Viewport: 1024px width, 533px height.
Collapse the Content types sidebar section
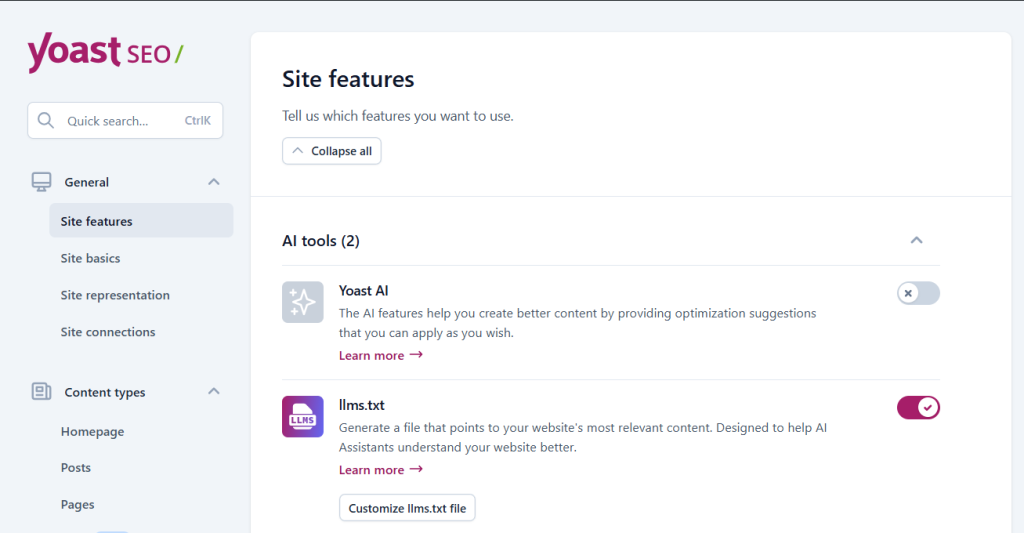(x=213, y=392)
